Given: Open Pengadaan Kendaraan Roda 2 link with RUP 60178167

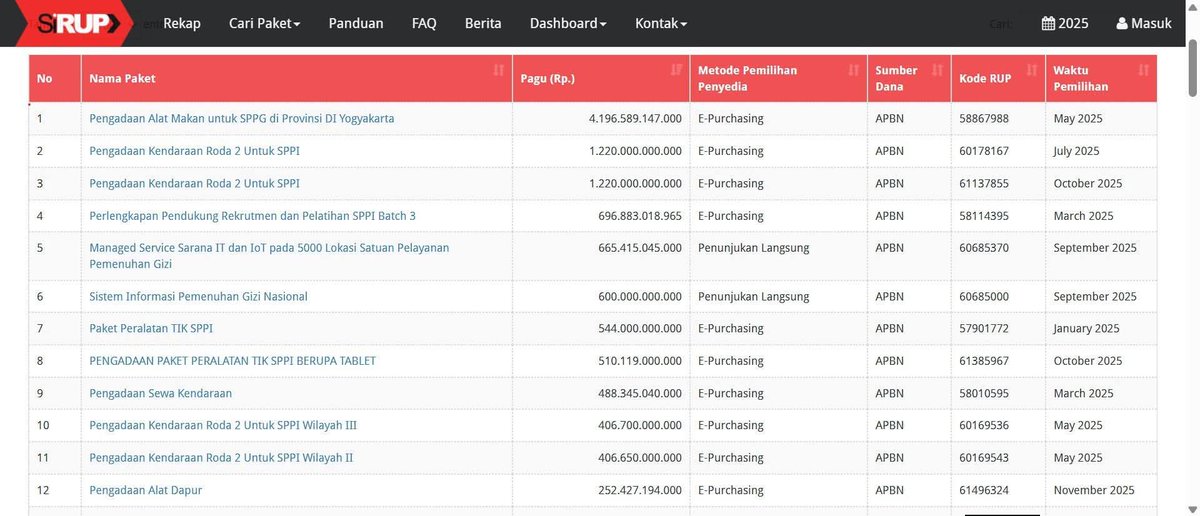Looking at the screenshot, I should pyautogui.click(x=194, y=151).
